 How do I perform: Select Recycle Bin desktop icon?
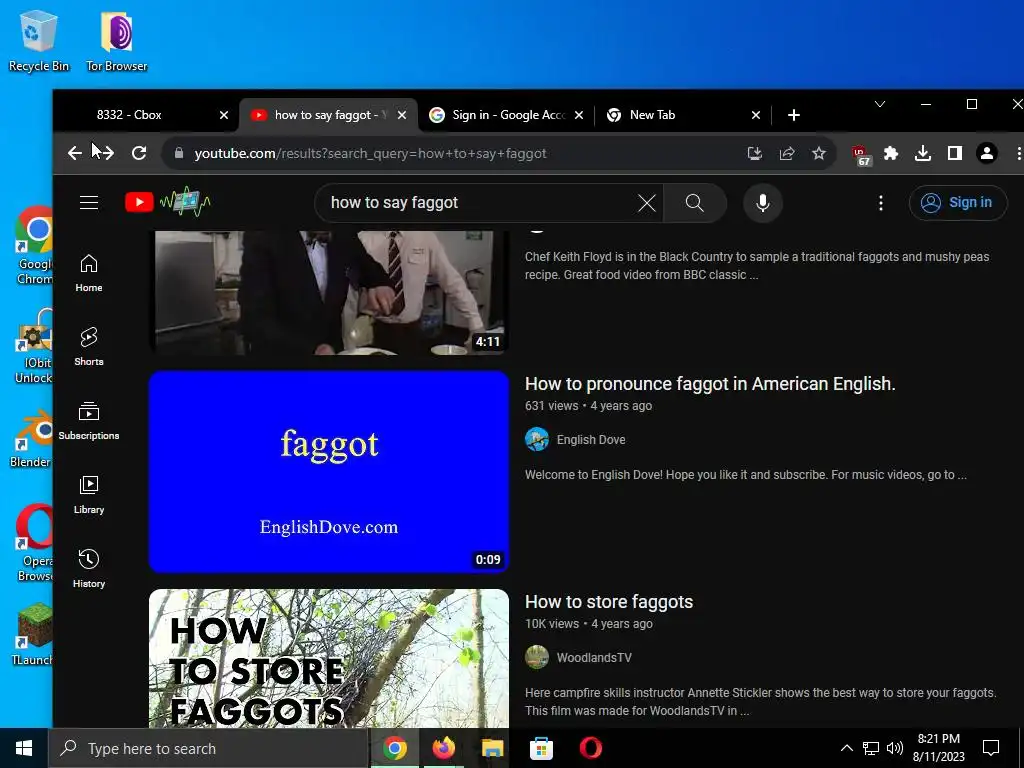tap(38, 41)
